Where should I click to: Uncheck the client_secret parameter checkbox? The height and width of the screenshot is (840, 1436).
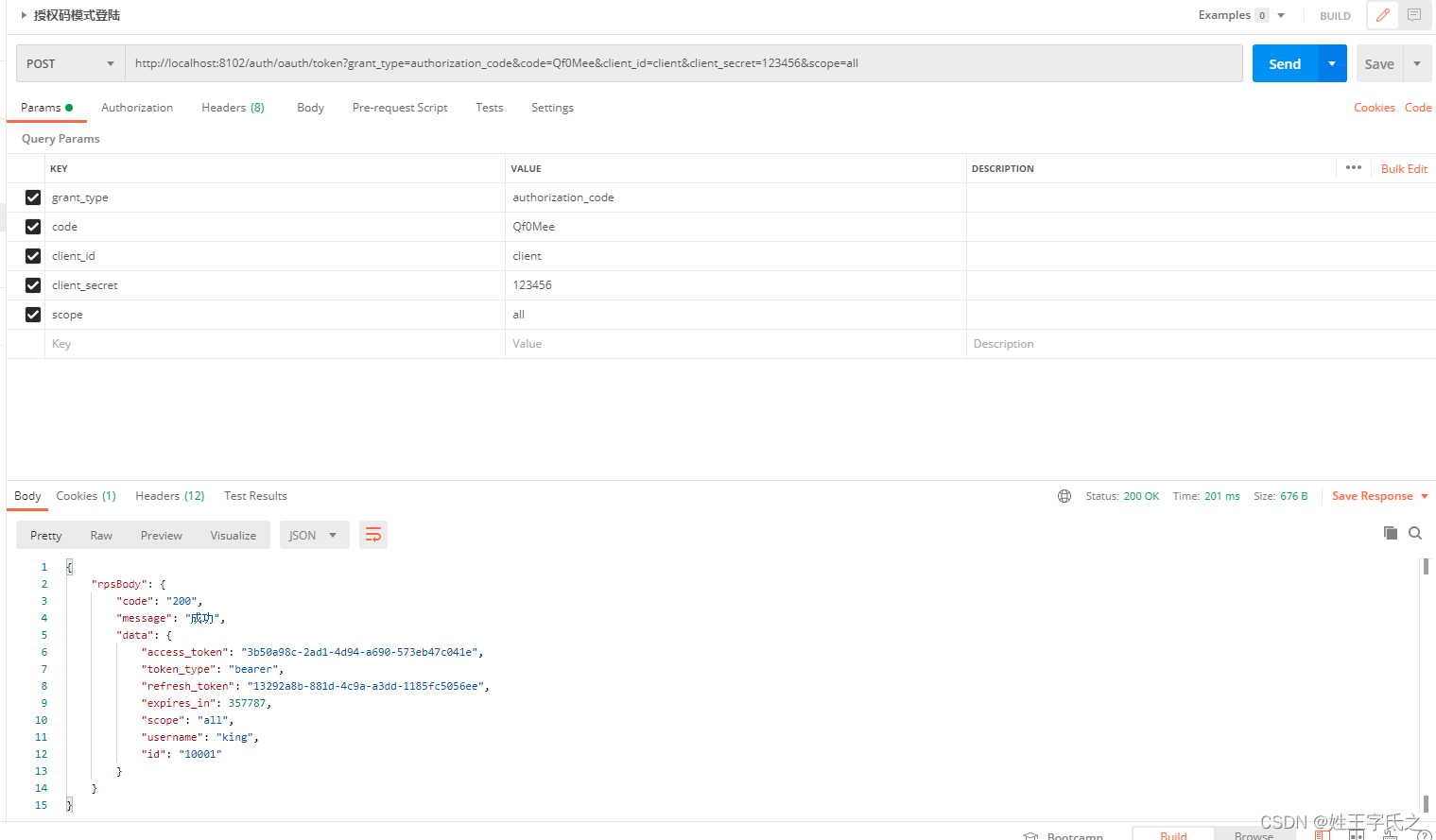(33, 285)
